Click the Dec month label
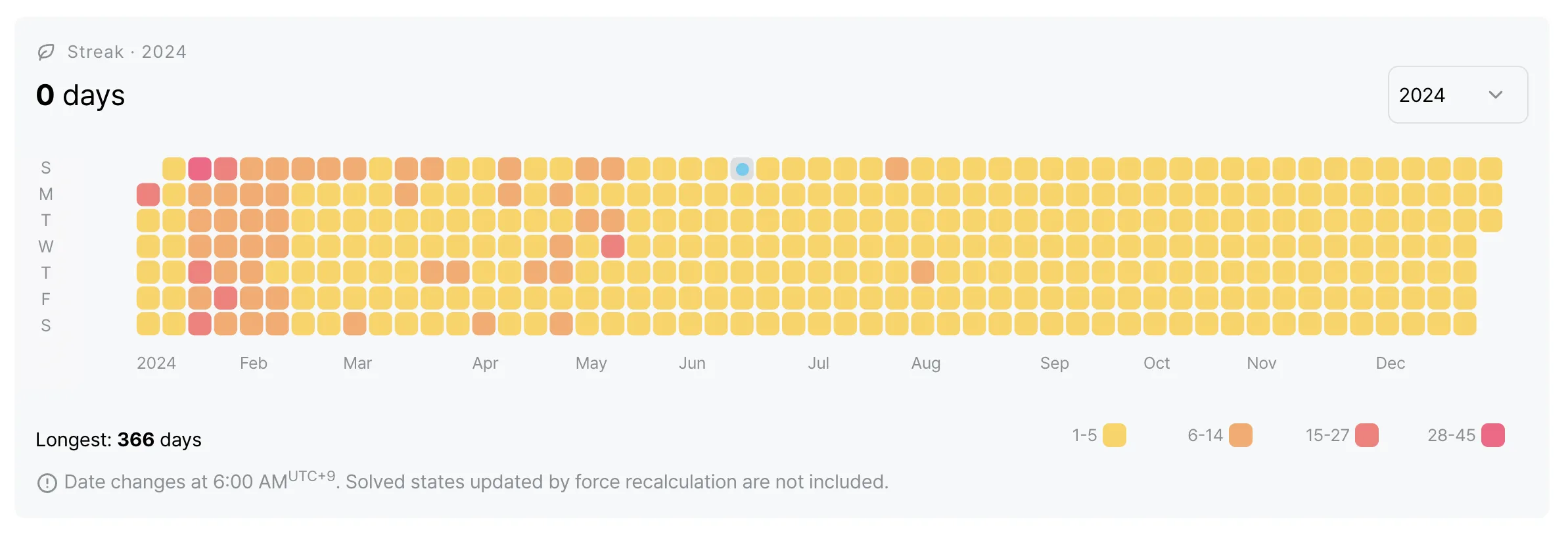1568x539 pixels. tap(1390, 363)
